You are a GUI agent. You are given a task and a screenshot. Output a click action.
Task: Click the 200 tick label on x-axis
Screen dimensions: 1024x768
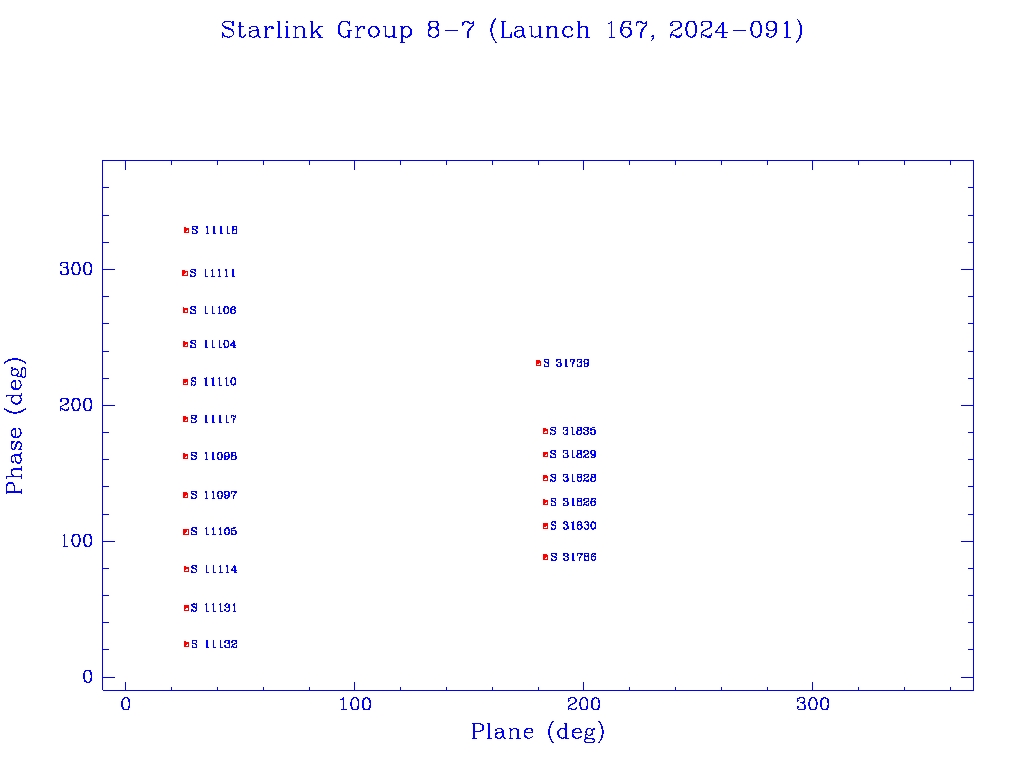(x=584, y=705)
